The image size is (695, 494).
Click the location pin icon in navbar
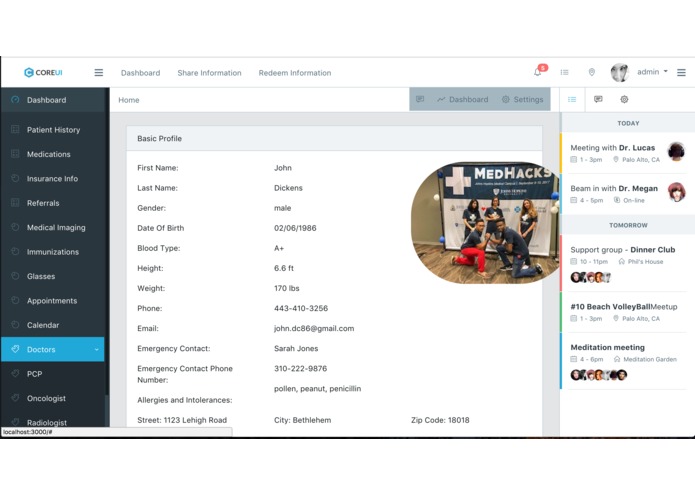pos(591,72)
